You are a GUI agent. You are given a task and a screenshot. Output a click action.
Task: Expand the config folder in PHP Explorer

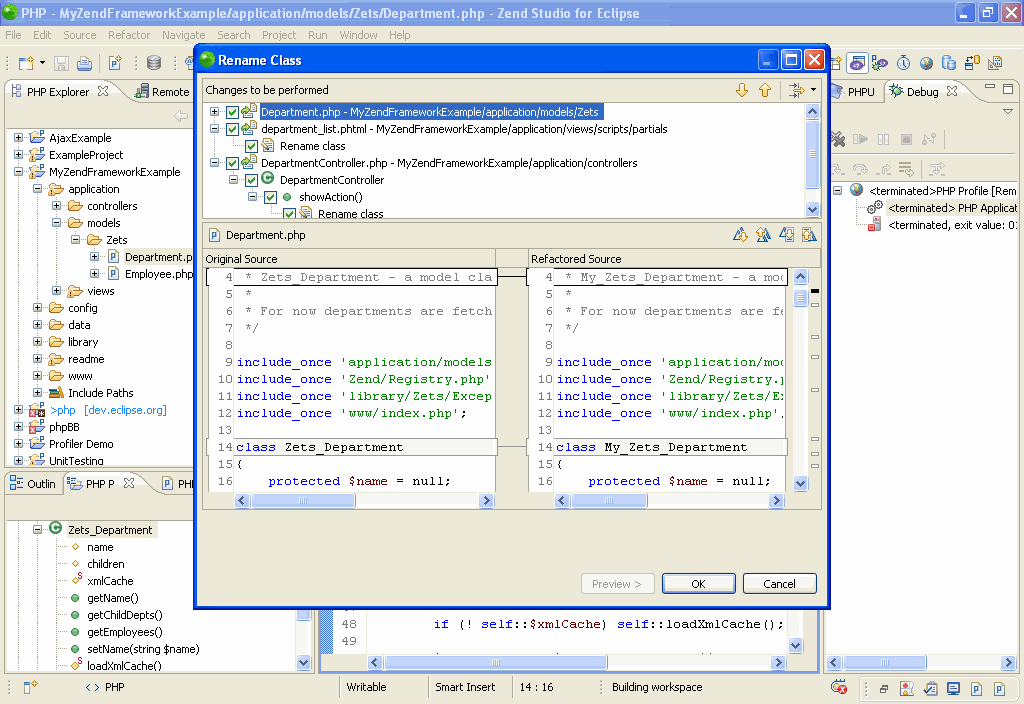click(37, 308)
